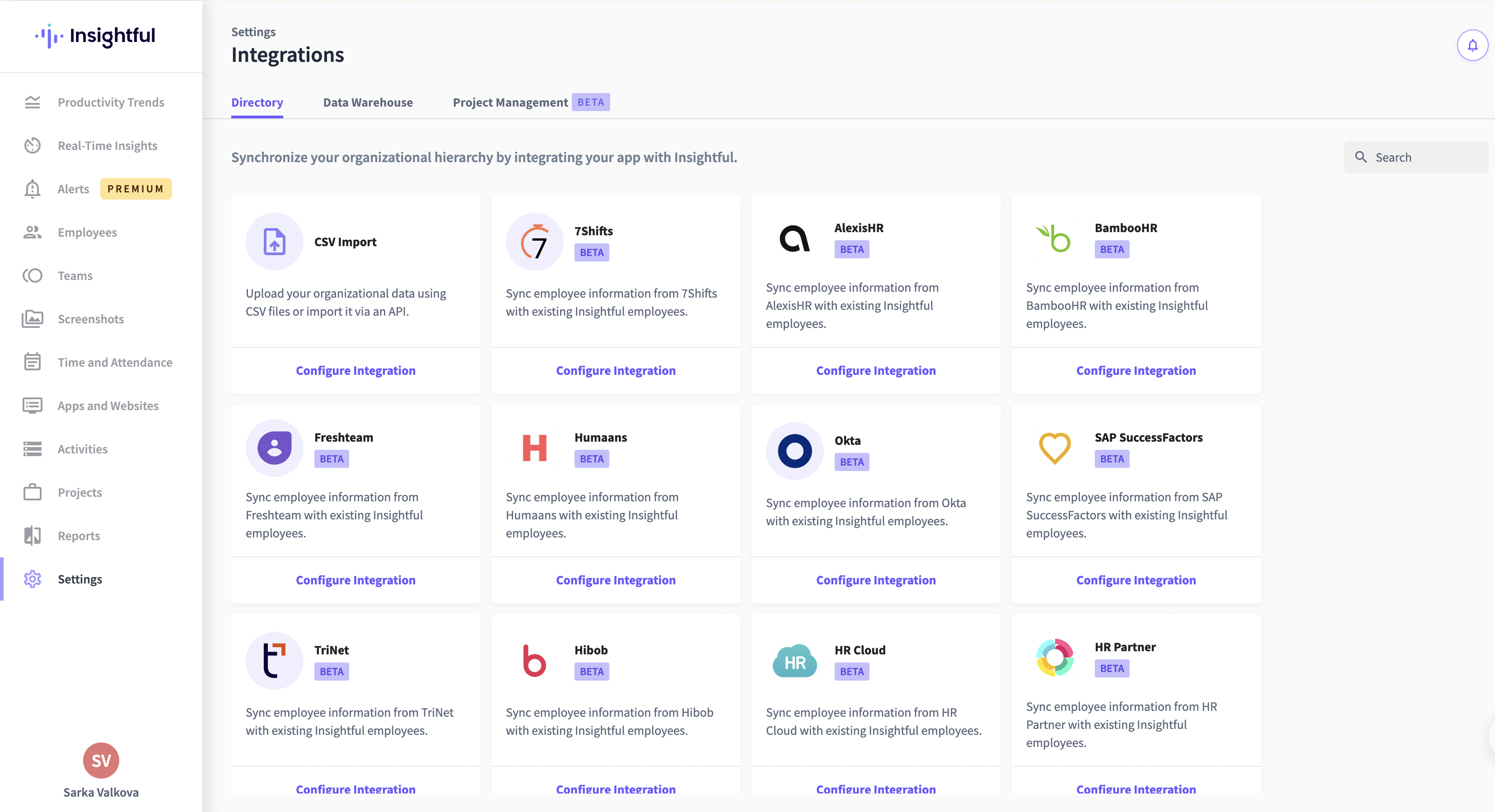Click the Sarka Valkova user name
This screenshot has width=1495, height=812.
tap(101, 792)
